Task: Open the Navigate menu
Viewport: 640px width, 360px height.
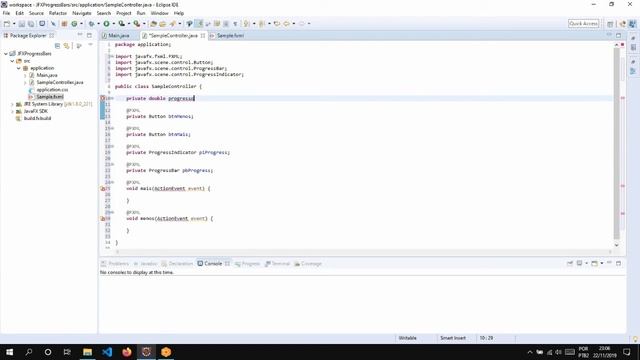Action: [82, 13]
